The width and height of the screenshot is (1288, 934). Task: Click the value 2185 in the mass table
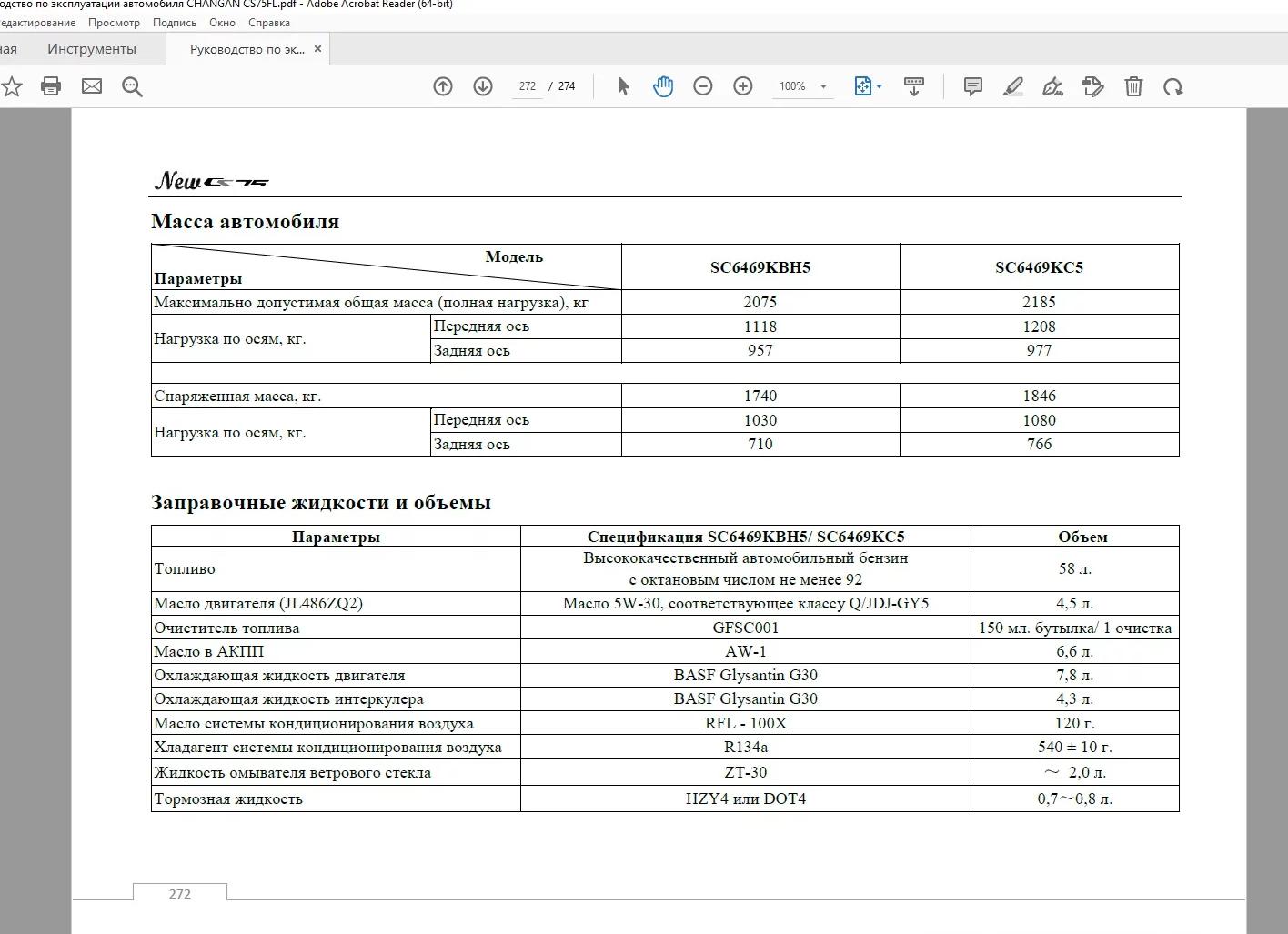click(1040, 302)
